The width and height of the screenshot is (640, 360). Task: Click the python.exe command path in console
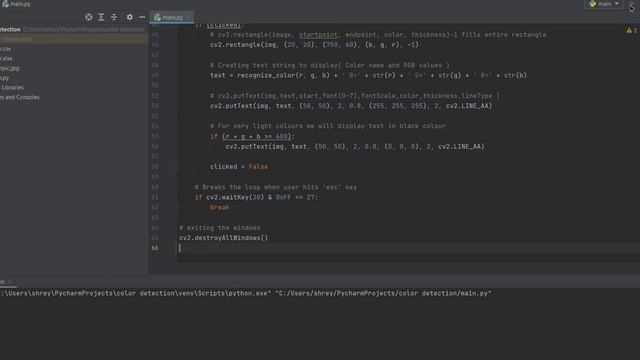coord(135,293)
